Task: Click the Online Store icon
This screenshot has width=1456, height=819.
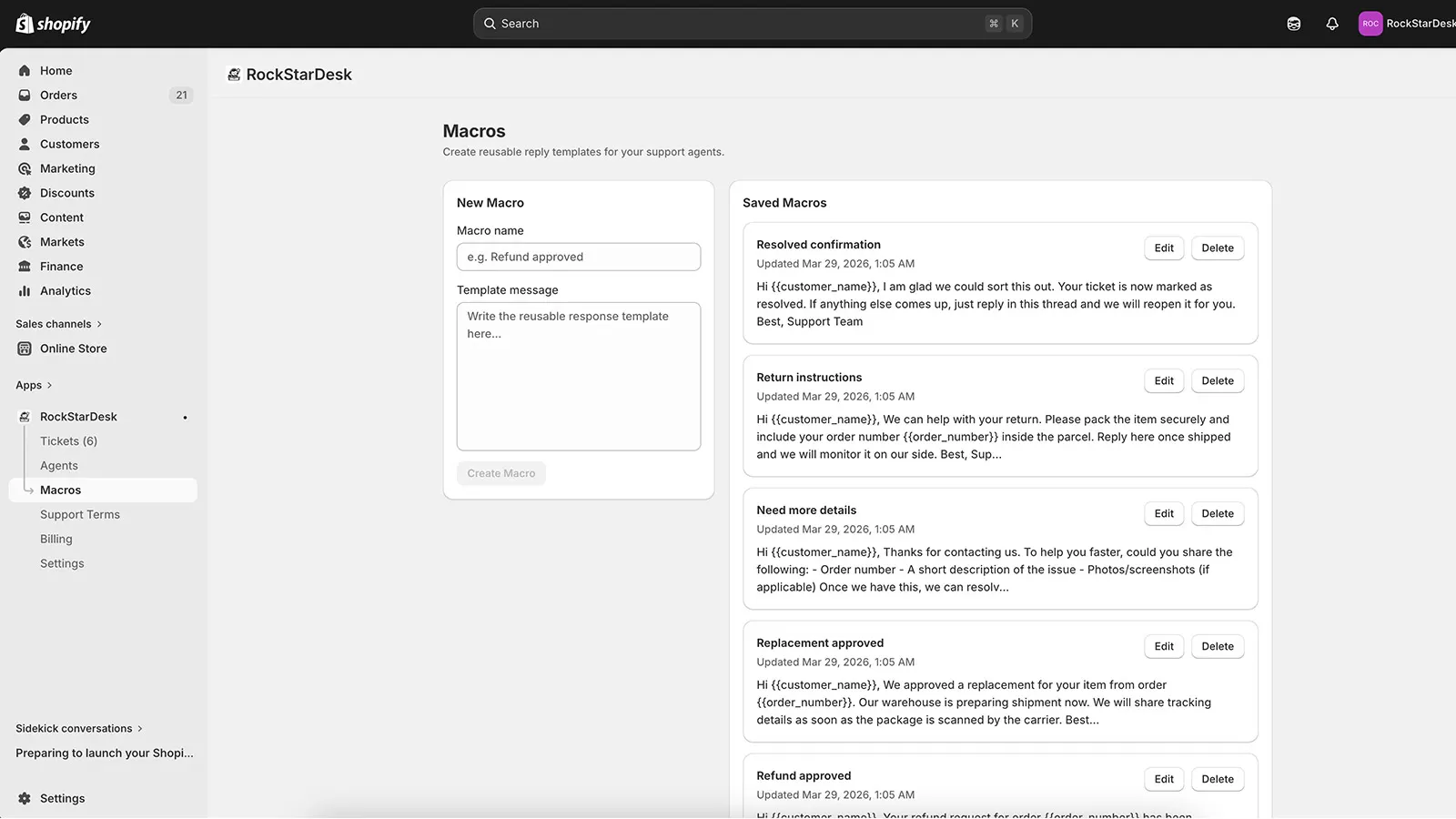Action: 25,349
